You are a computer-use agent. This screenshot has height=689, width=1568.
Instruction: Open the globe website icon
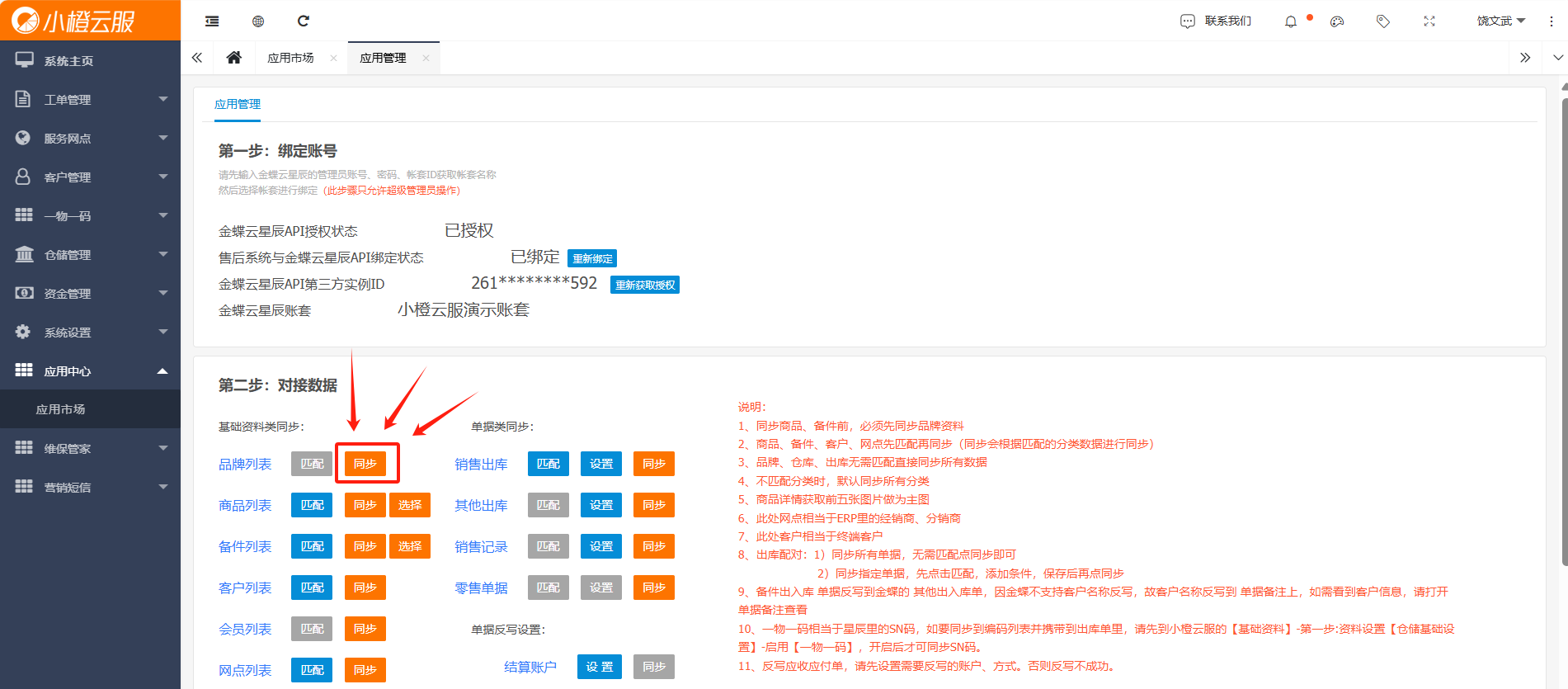point(258,21)
